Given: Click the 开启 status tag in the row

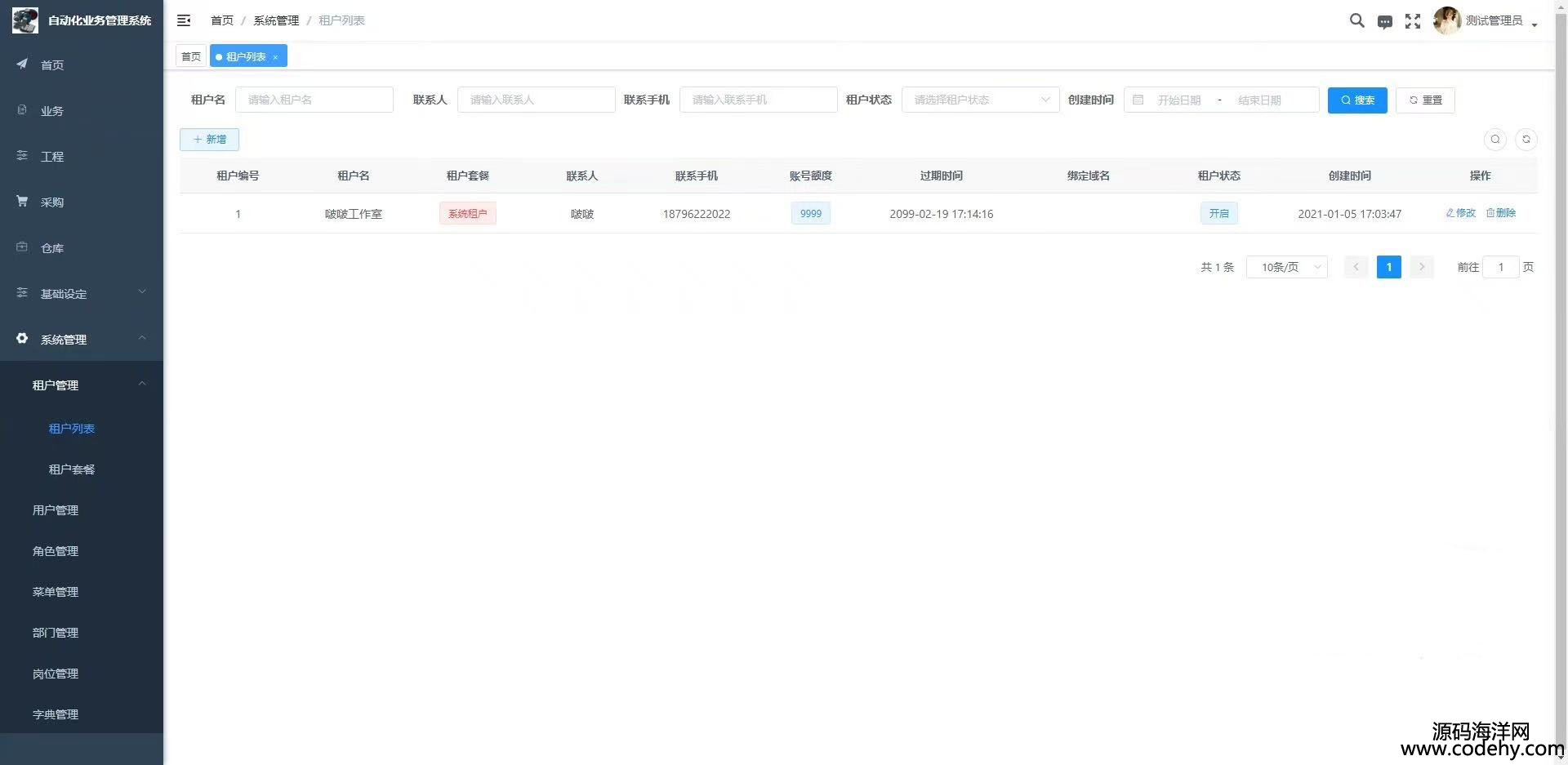Looking at the screenshot, I should tap(1218, 213).
